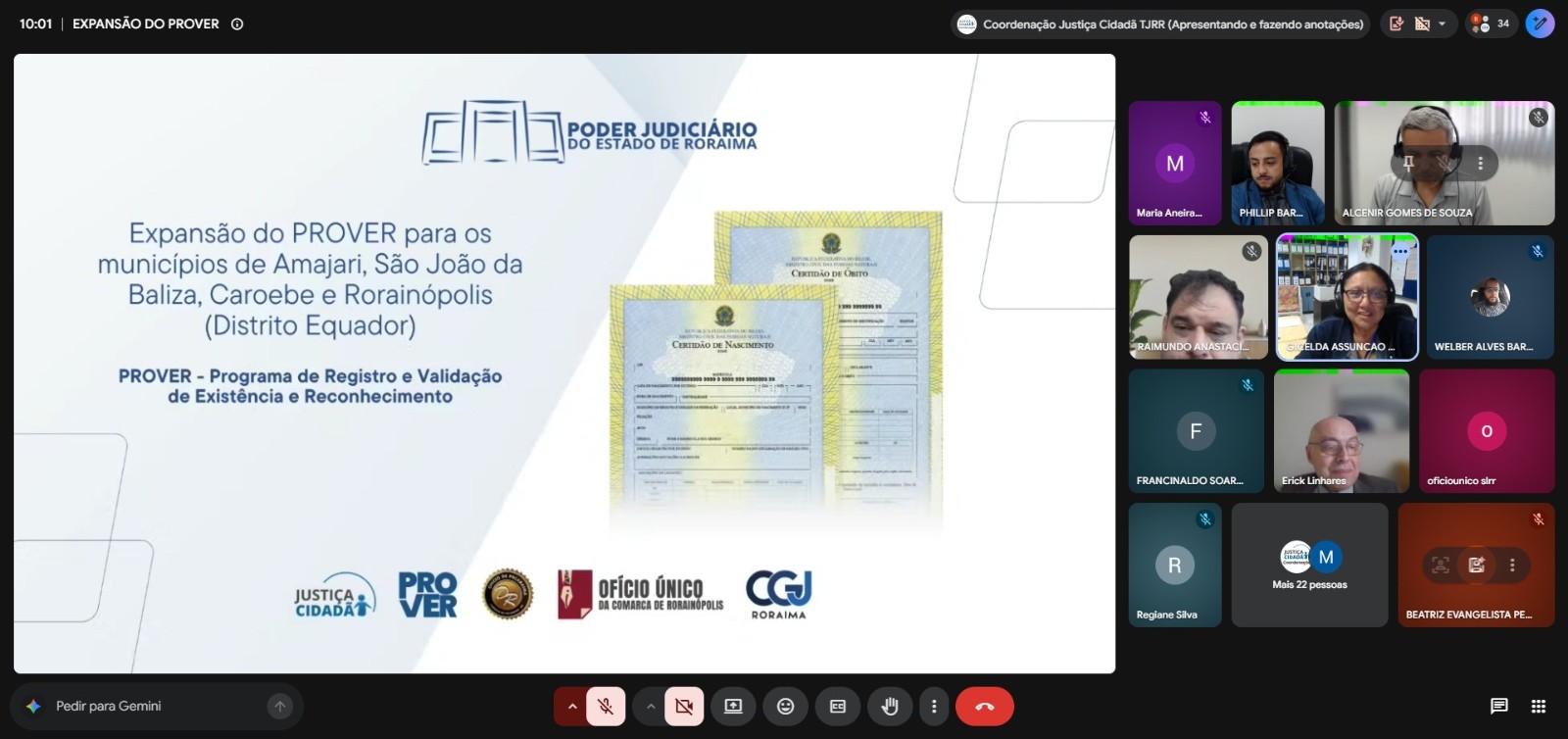Click the annotations-off icon in top bar
The image size is (1568, 739).
[1422, 25]
